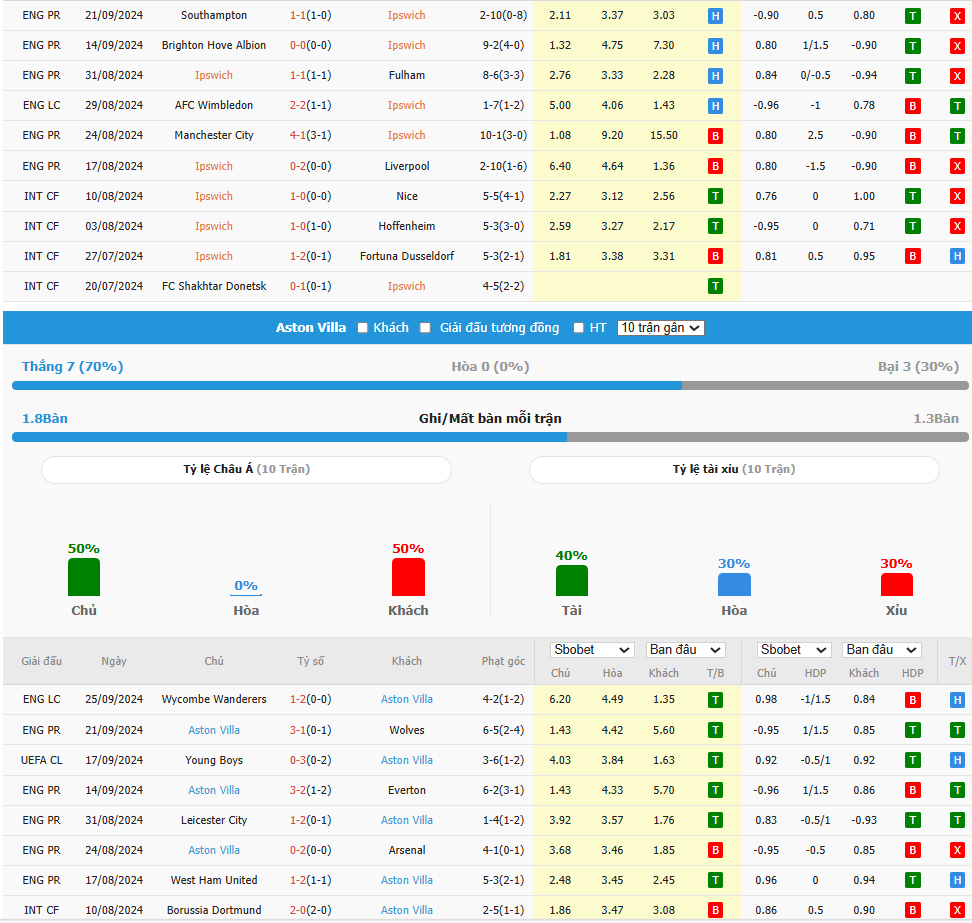Click blue H badge in West Ham United row
Image resolution: width=972 pixels, height=923 pixels.
click(x=957, y=880)
